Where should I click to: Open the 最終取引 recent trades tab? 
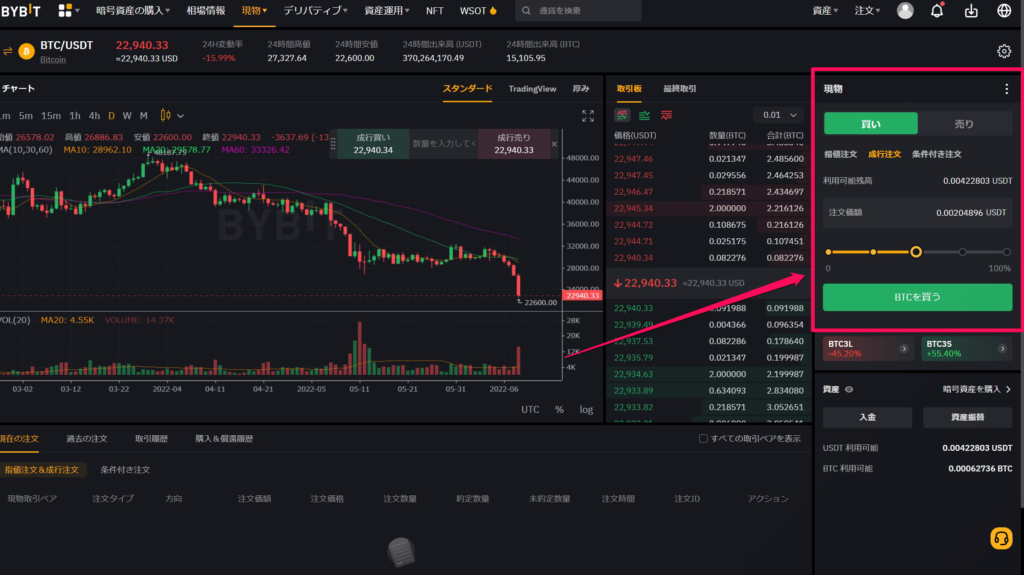pyautogui.click(x=680, y=89)
